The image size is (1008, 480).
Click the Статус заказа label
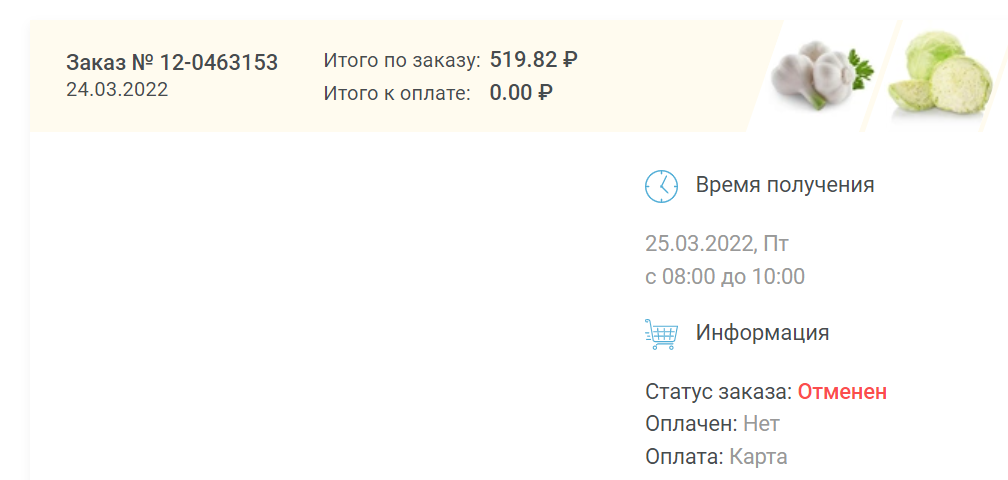719,392
